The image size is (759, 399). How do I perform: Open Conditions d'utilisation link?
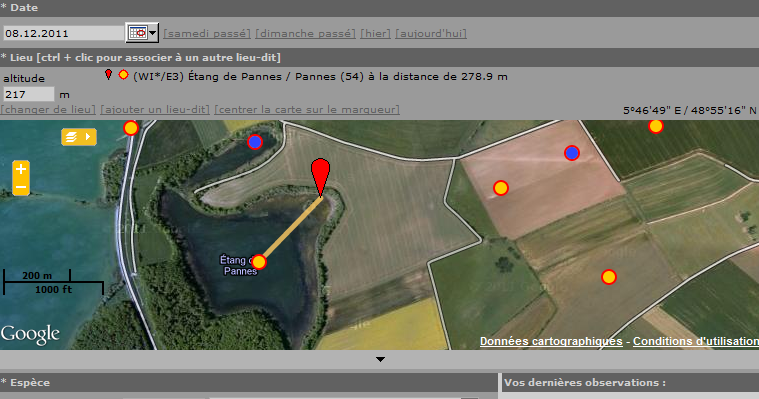(x=696, y=341)
